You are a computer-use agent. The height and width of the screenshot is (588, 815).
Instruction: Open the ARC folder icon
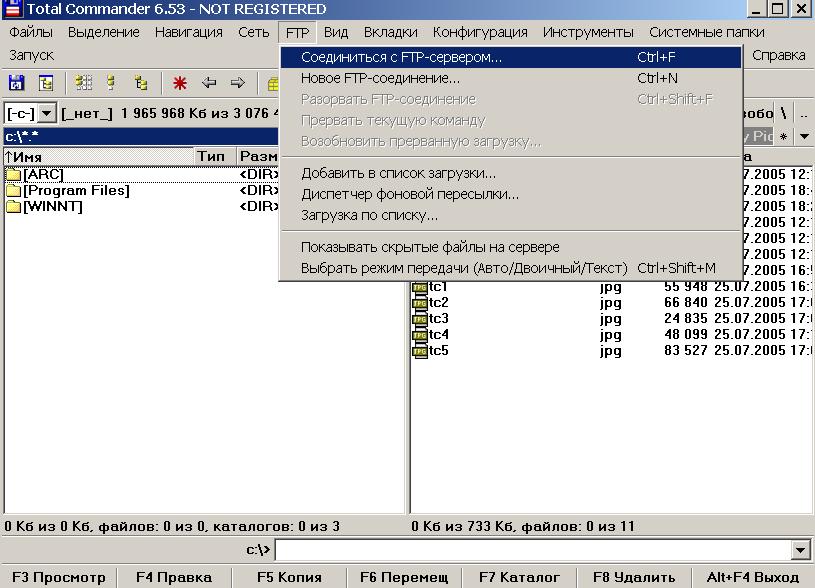click(13, 175)
